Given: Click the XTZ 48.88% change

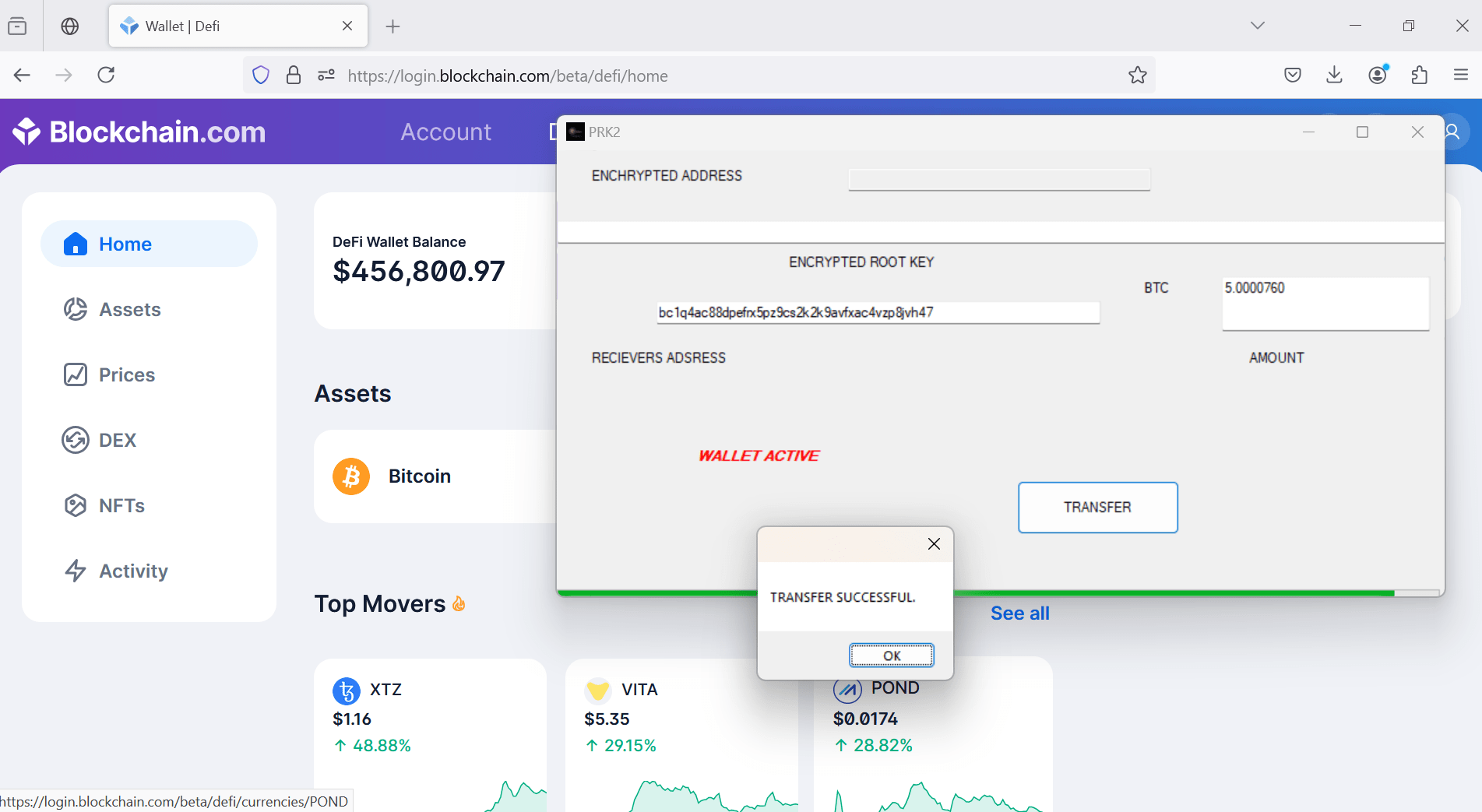Looking at the screenshot, I should tap(372, 746).
